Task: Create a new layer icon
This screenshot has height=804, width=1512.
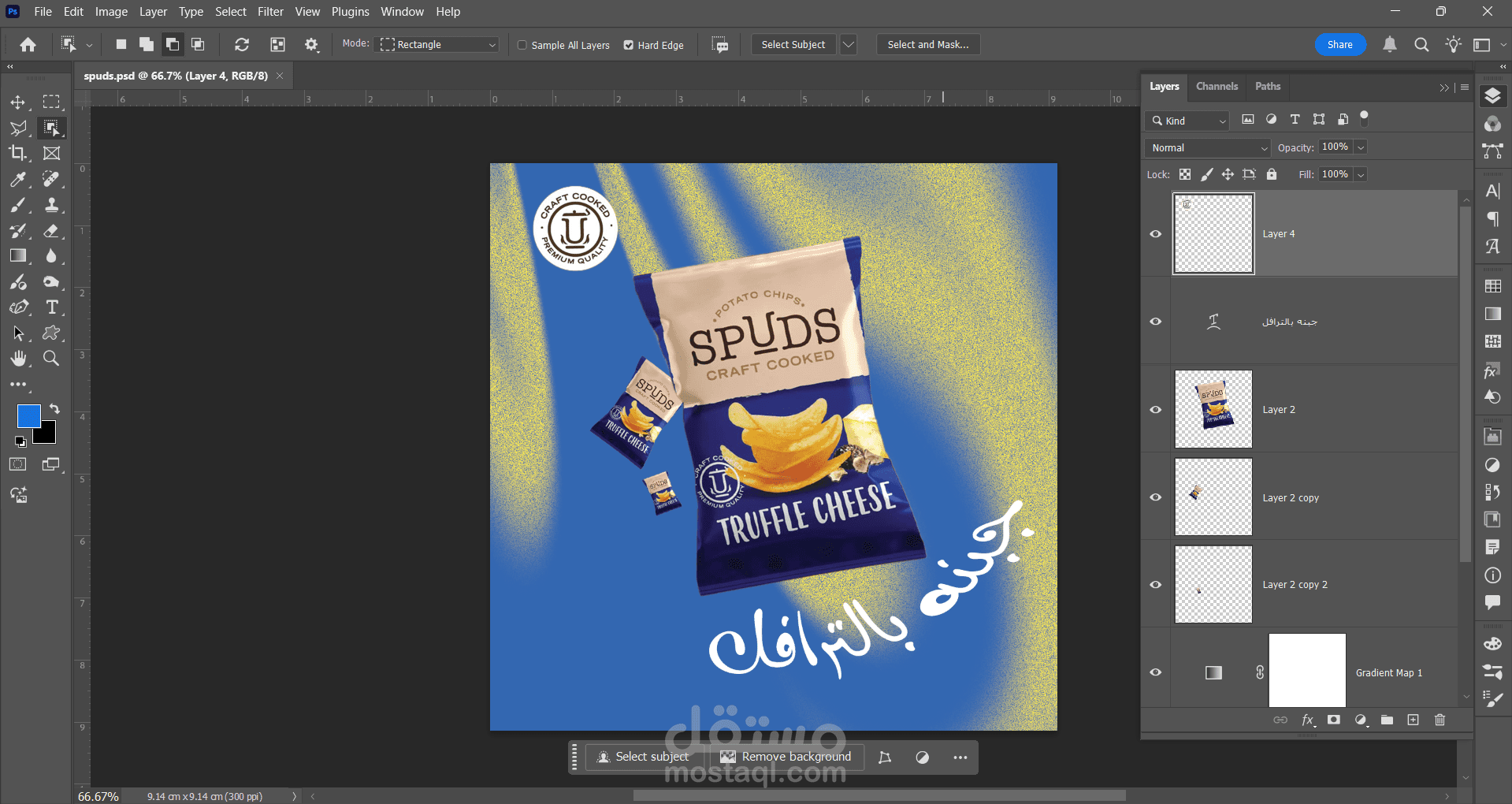Action: 1413,720
